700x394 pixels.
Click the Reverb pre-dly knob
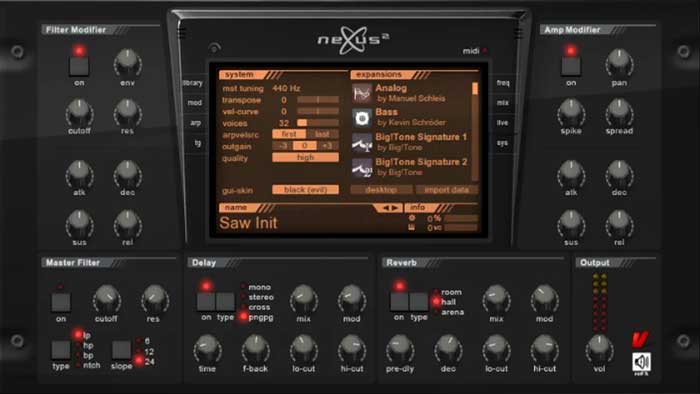(x=400, y=349)
